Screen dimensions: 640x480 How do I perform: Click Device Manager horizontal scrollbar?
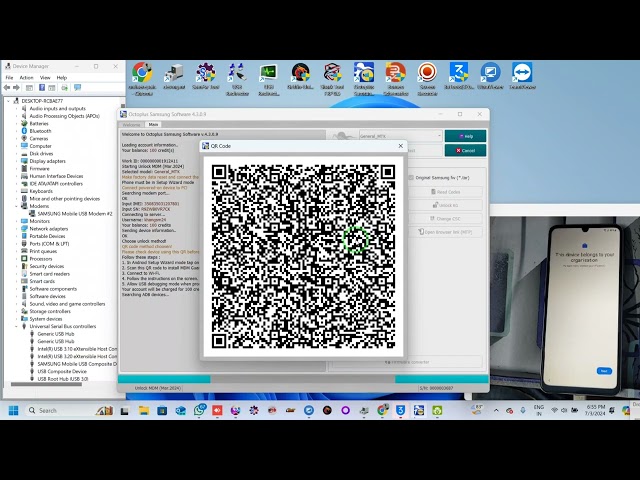tap(46, 384)
